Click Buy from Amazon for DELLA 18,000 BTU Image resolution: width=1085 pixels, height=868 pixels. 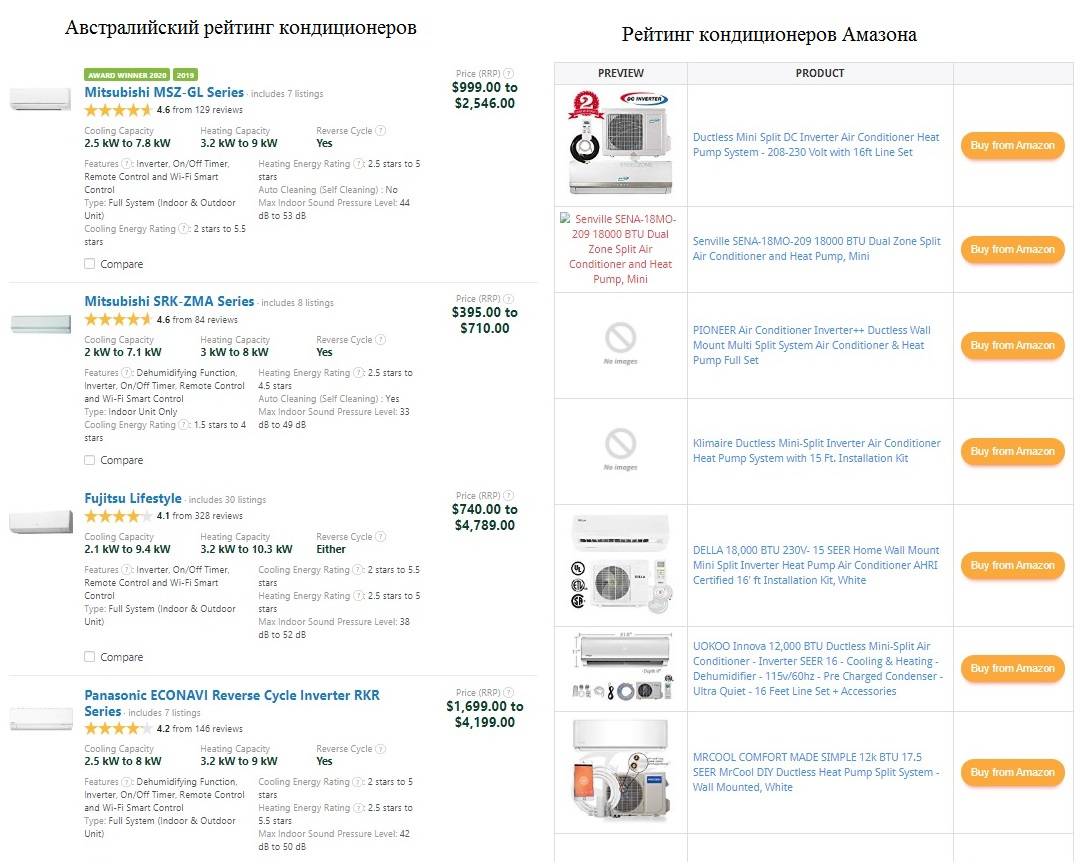click(x=1012, y=565)
